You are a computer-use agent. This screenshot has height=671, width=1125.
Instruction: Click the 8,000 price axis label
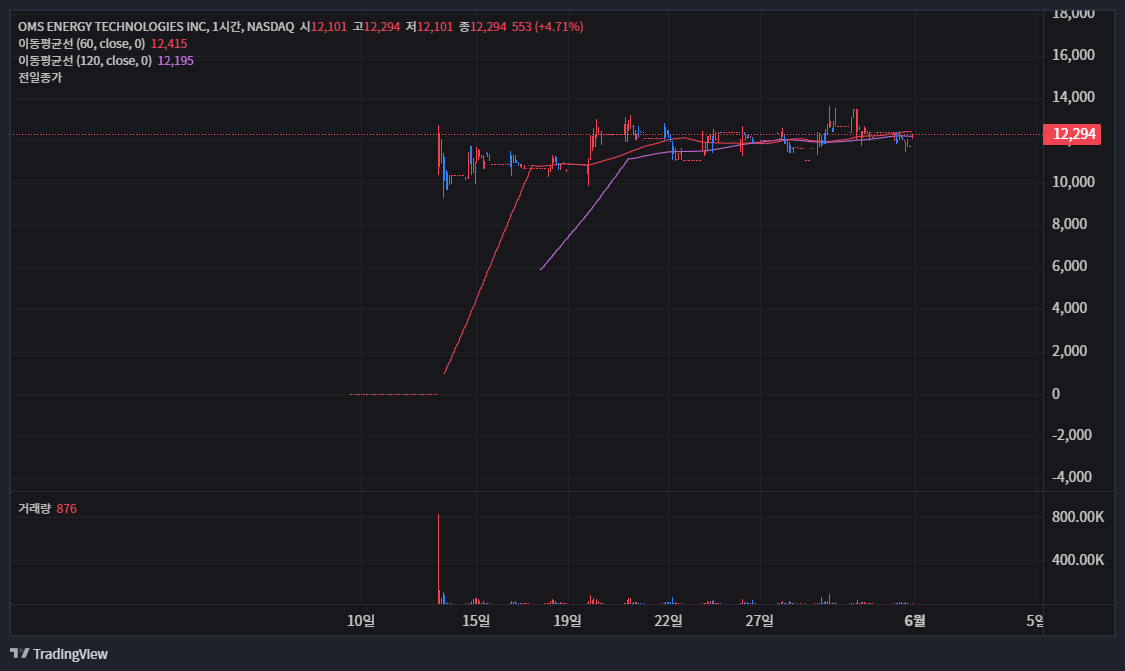[x=1070, y=224]
